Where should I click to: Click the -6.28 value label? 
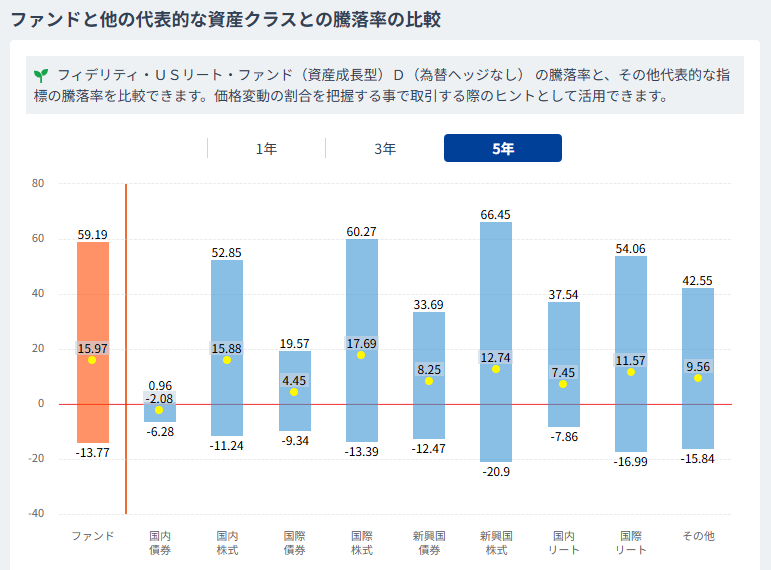pyautogui.click(x=160, y=432)
